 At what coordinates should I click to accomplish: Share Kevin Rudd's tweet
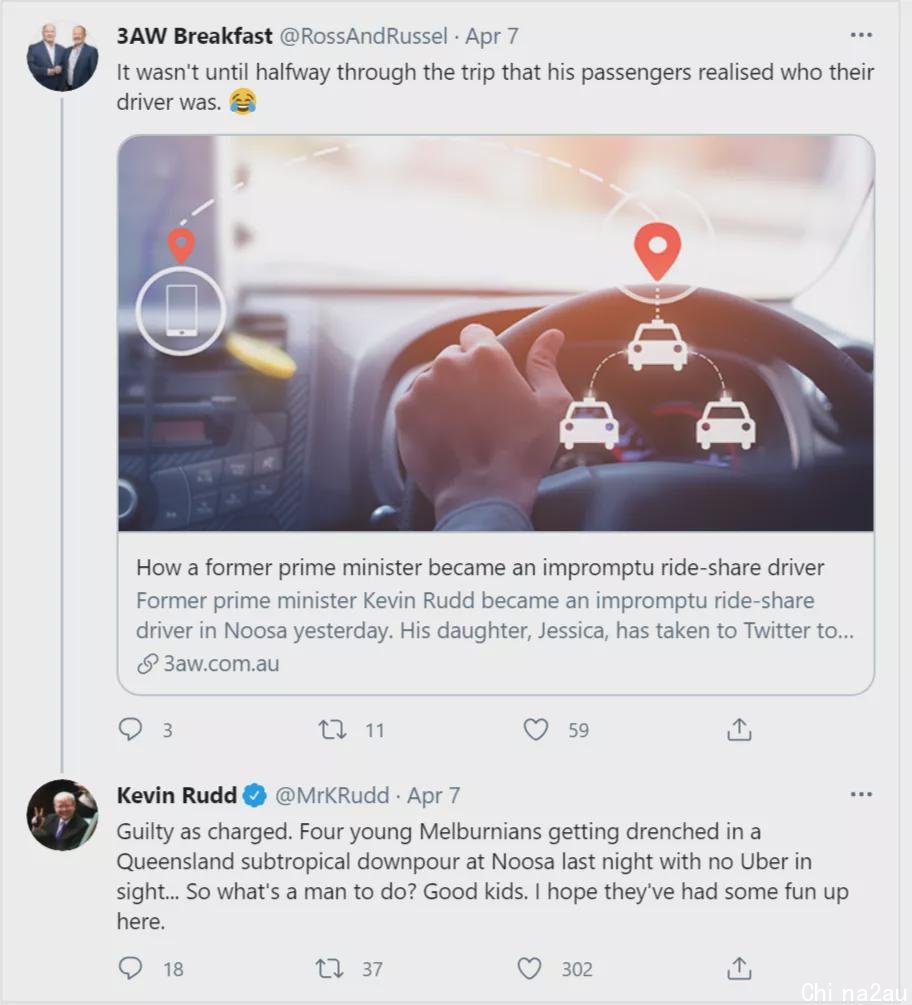(x=739, y=968)
